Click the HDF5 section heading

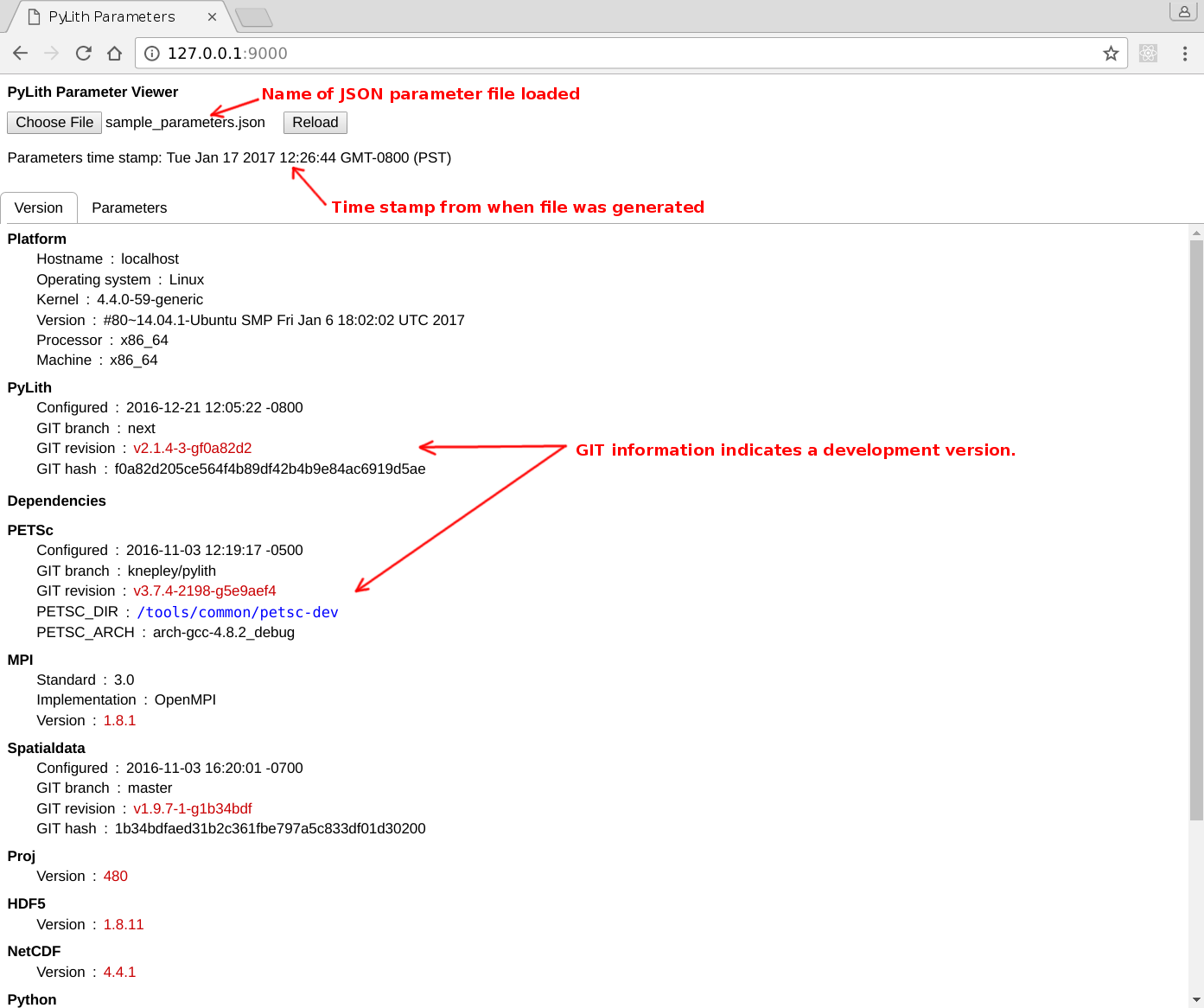26,903
